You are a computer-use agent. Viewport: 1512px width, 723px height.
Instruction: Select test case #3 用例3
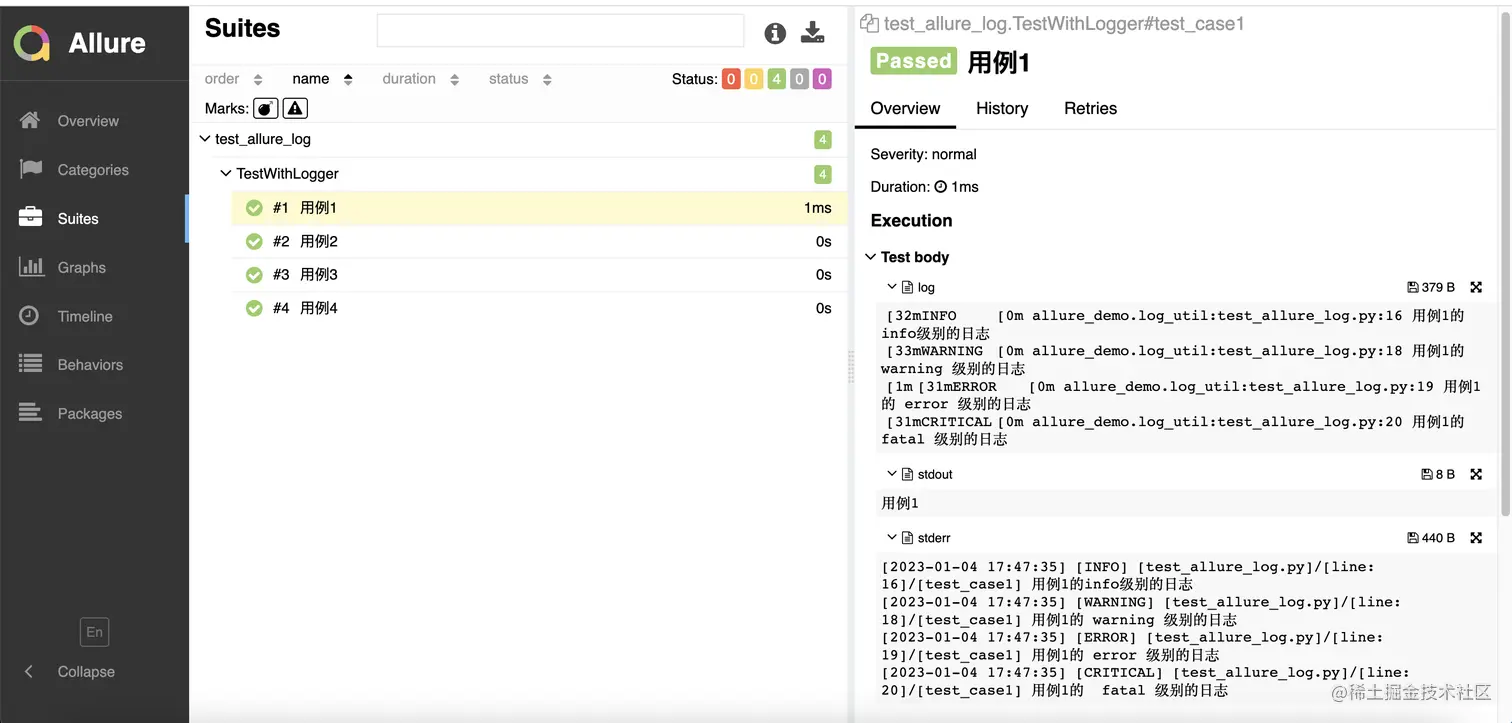(539, 274)
